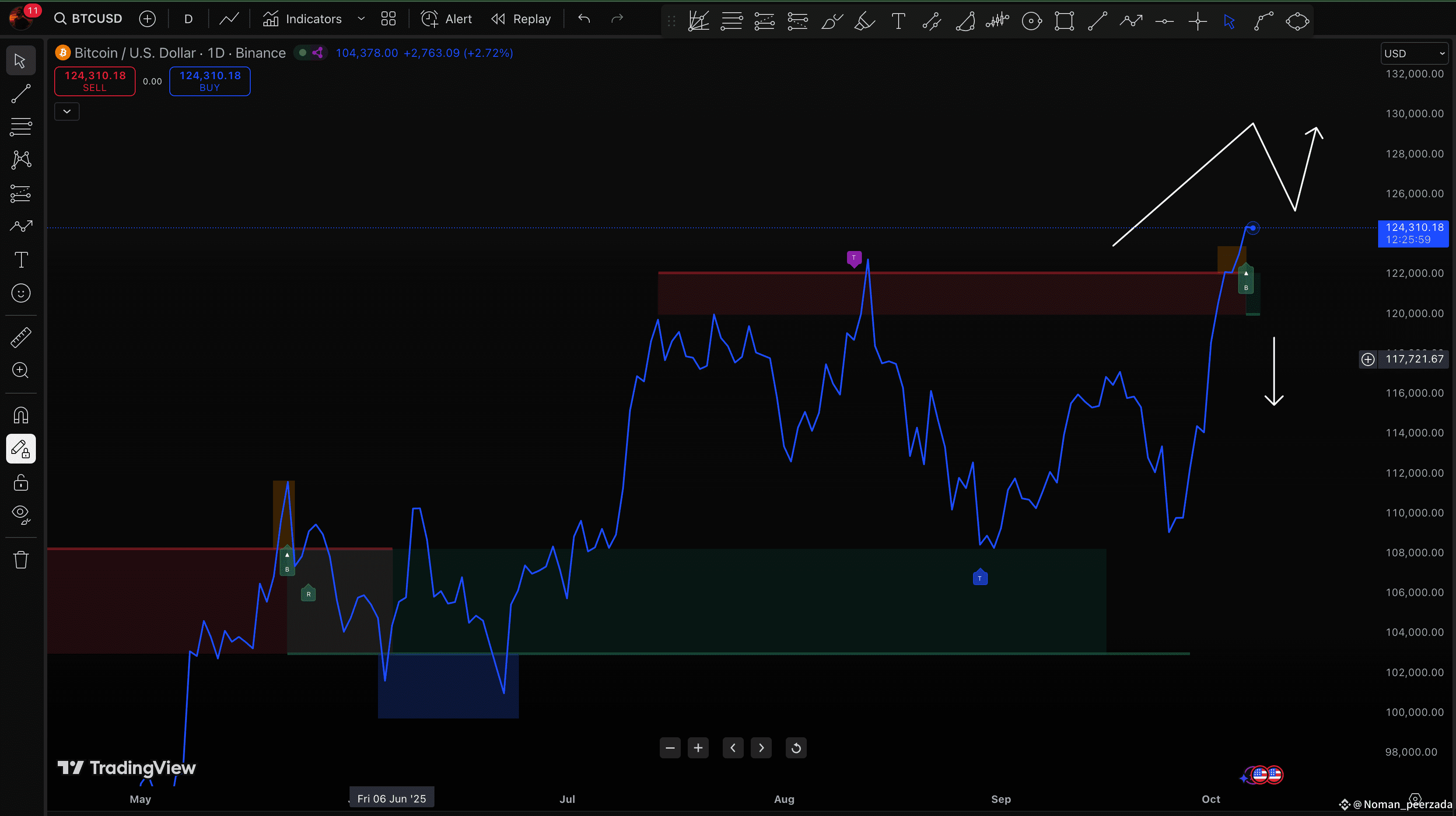The width and height of the screenshot is (1456, 816).
Task: Select the text tool in left sidebar
Action: (21, 260)
